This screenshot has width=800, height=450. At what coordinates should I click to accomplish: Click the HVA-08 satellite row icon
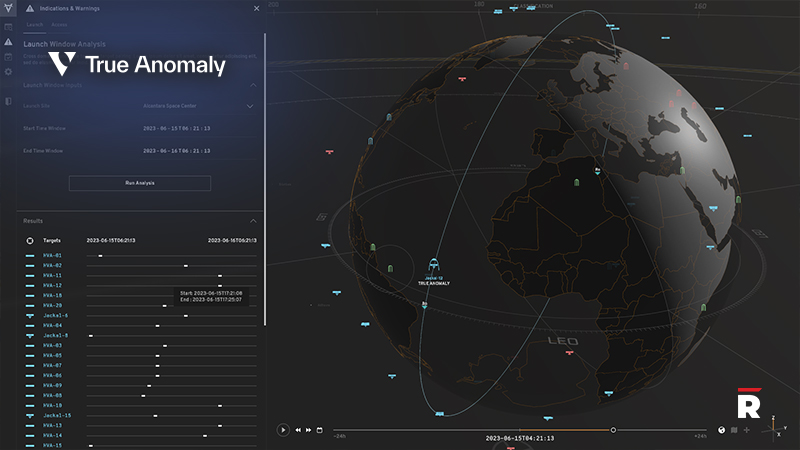point(30,395)
